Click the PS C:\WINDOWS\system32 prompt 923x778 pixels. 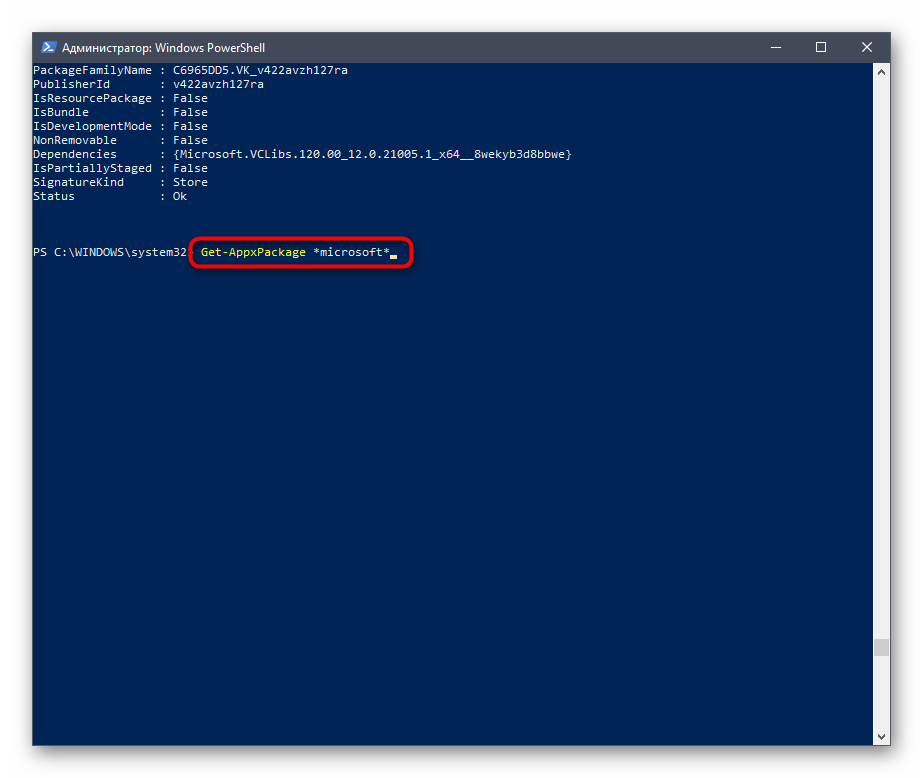pos(109,252)
